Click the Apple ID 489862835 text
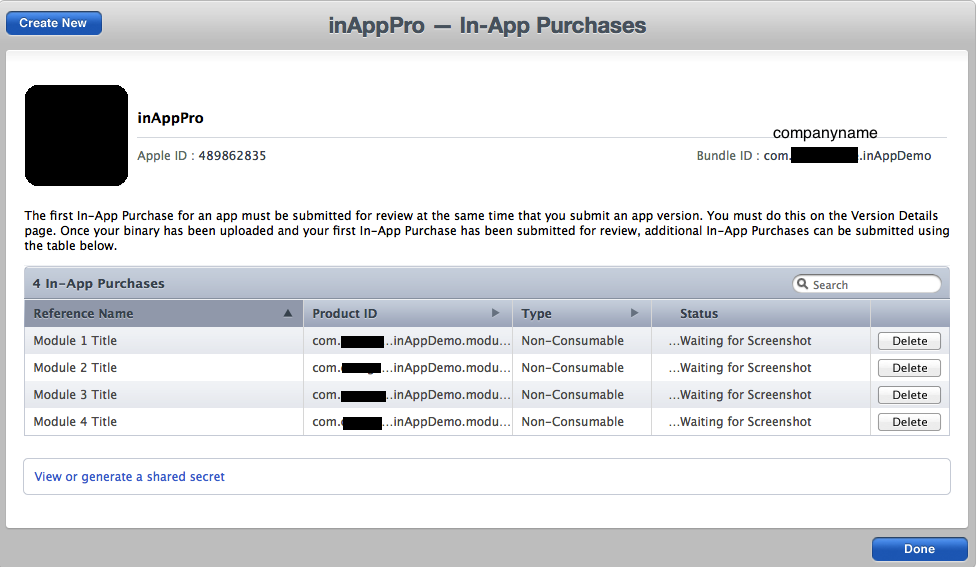 201,155
